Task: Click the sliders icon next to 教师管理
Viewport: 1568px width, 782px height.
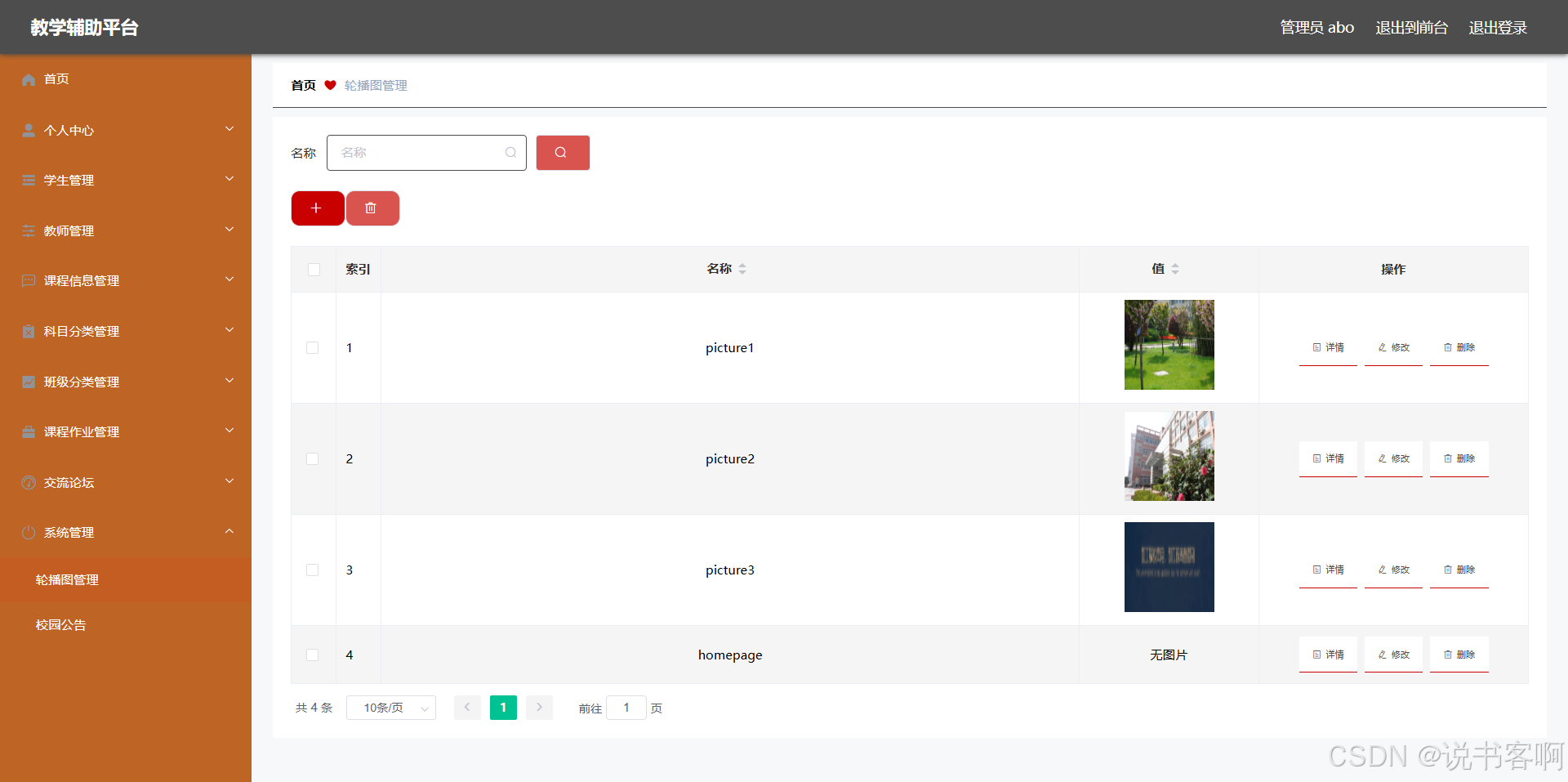Action: click(29, 230)
